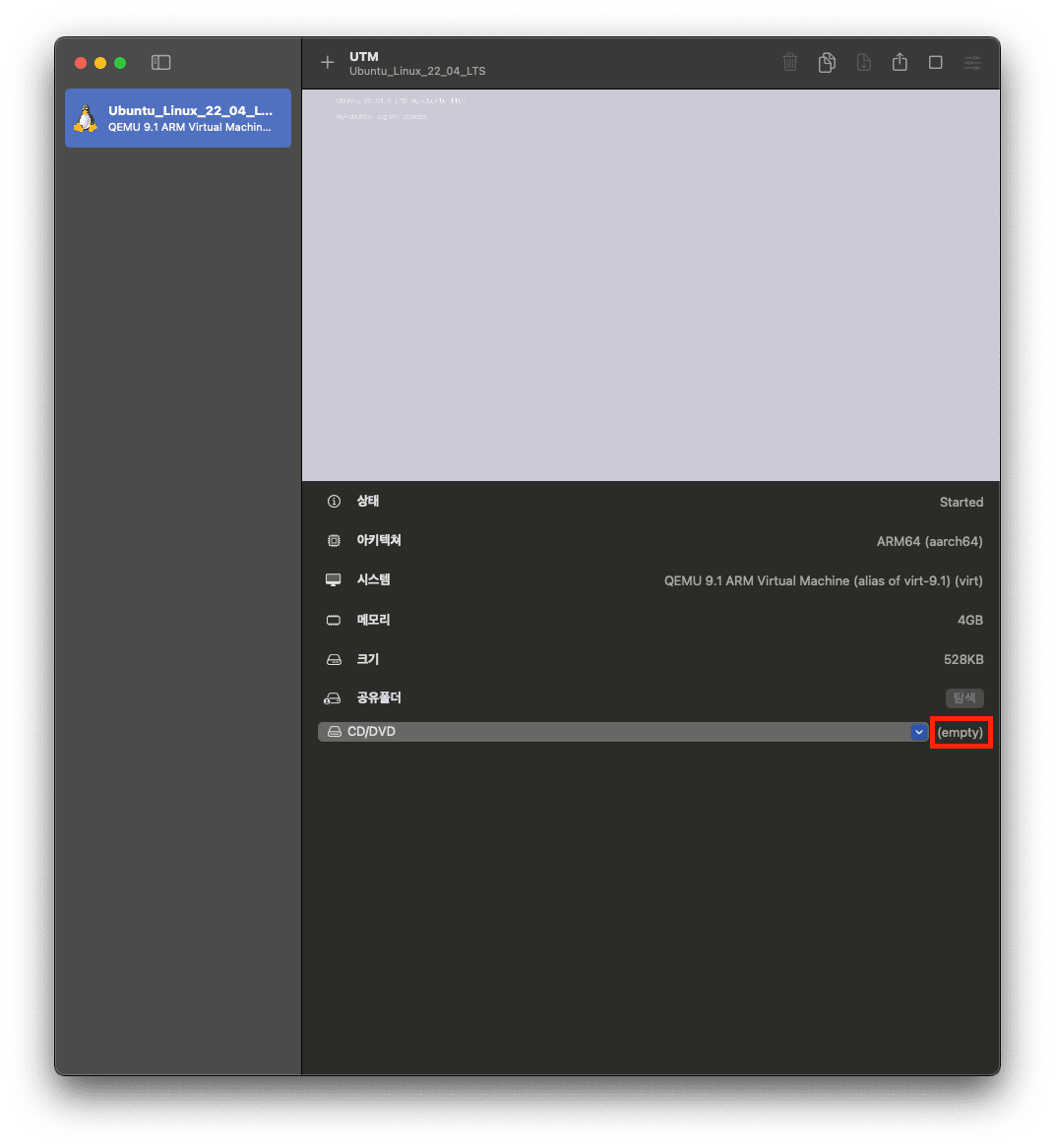Screen dimensions: 1055x1148
Task: Click the 크기 disk icon
Action: tap(334, 660)
